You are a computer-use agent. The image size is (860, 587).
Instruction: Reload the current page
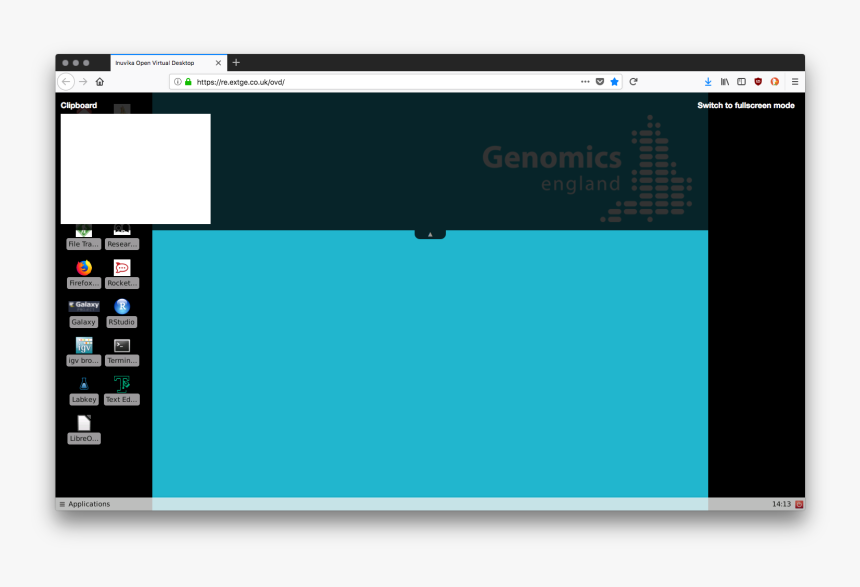[633, 82]
